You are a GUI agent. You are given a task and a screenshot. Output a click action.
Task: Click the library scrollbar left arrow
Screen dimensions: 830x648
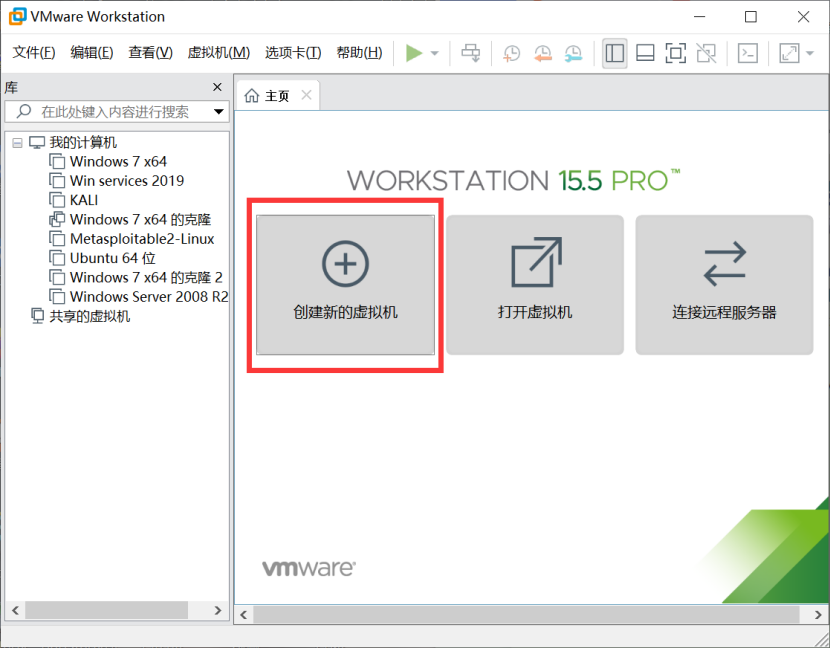click(x=15, y=610)
